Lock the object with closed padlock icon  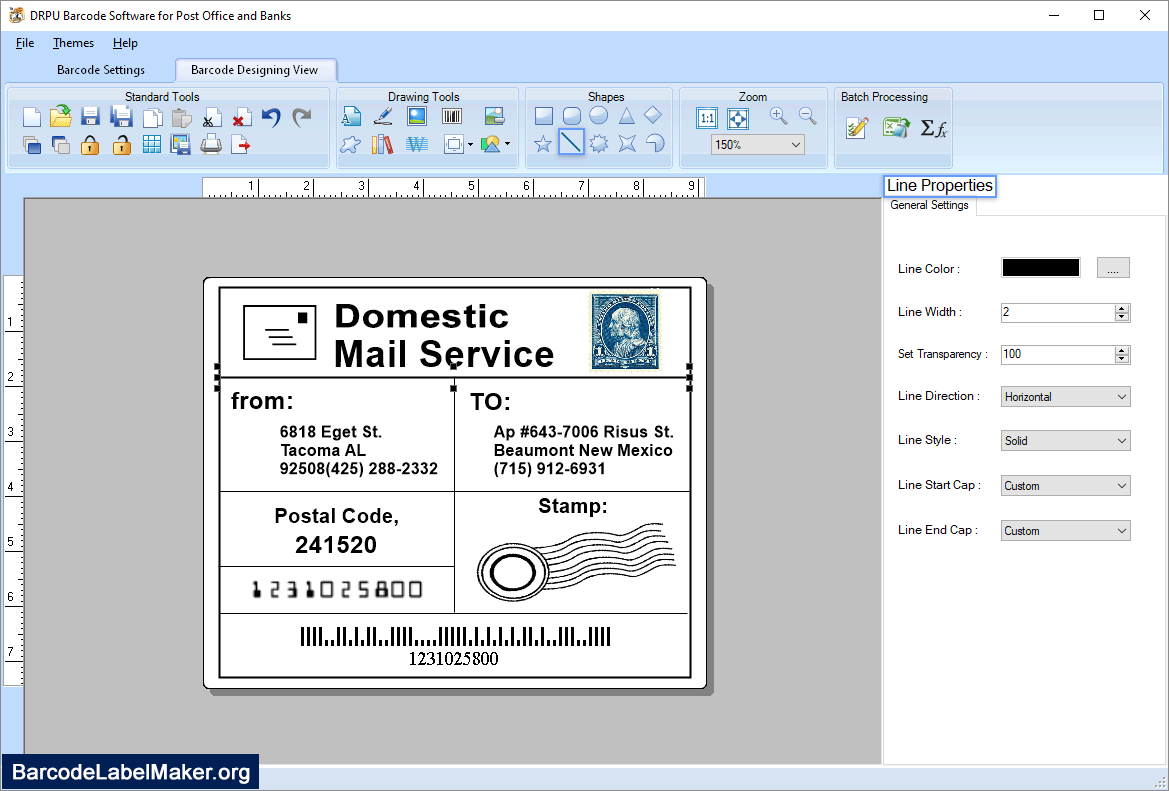pos(90,145)
